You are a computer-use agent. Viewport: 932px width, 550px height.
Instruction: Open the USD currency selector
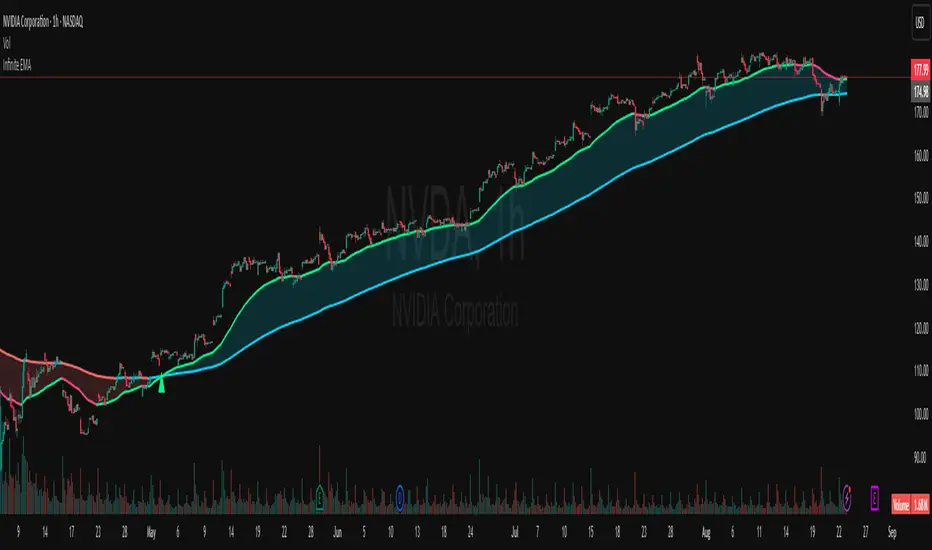[x=920, y=23]
